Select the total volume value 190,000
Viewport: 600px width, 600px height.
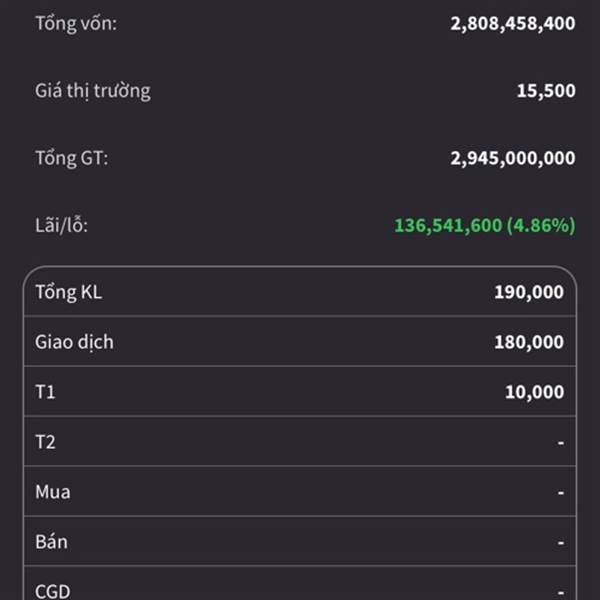click(x=528, y=292)
